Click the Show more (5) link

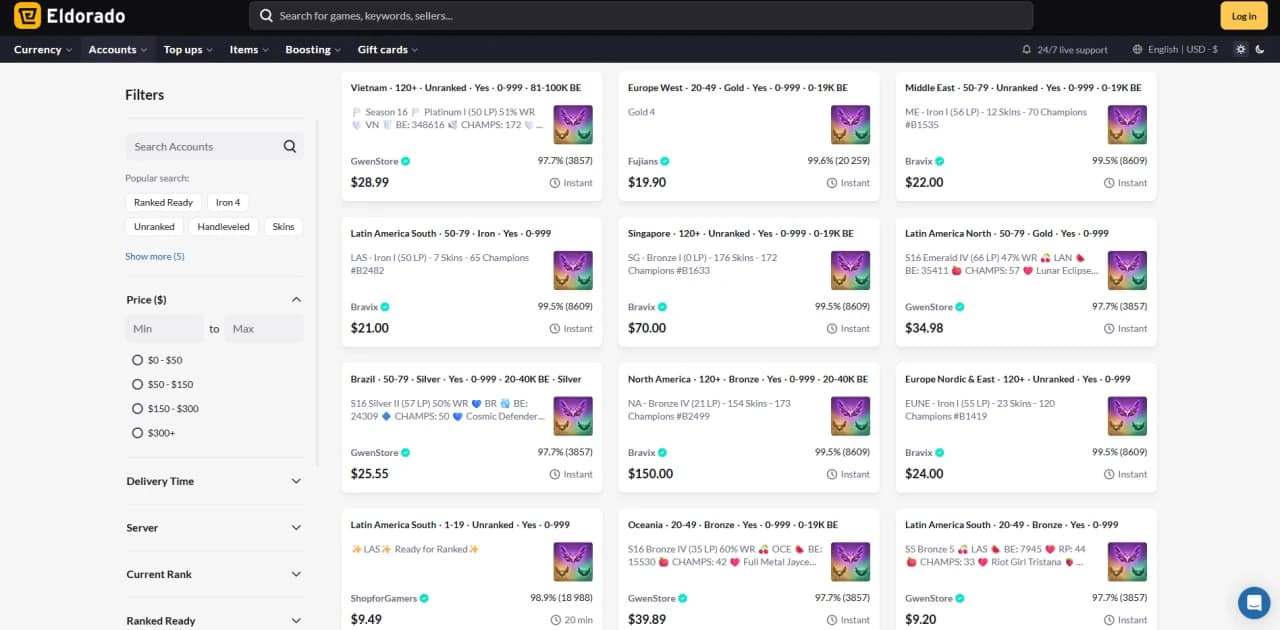click(155, 257)
